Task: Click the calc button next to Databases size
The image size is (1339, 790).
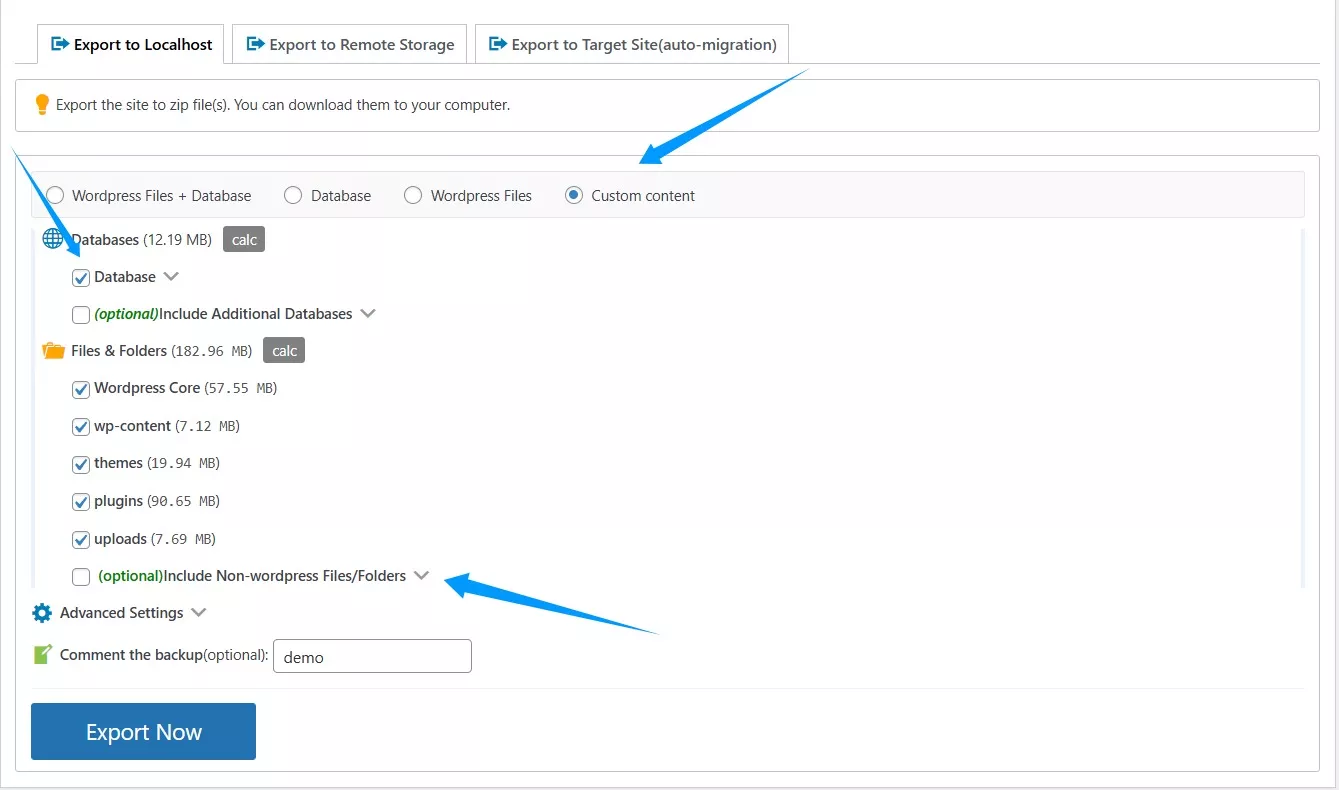Action: tap(243, 238)
